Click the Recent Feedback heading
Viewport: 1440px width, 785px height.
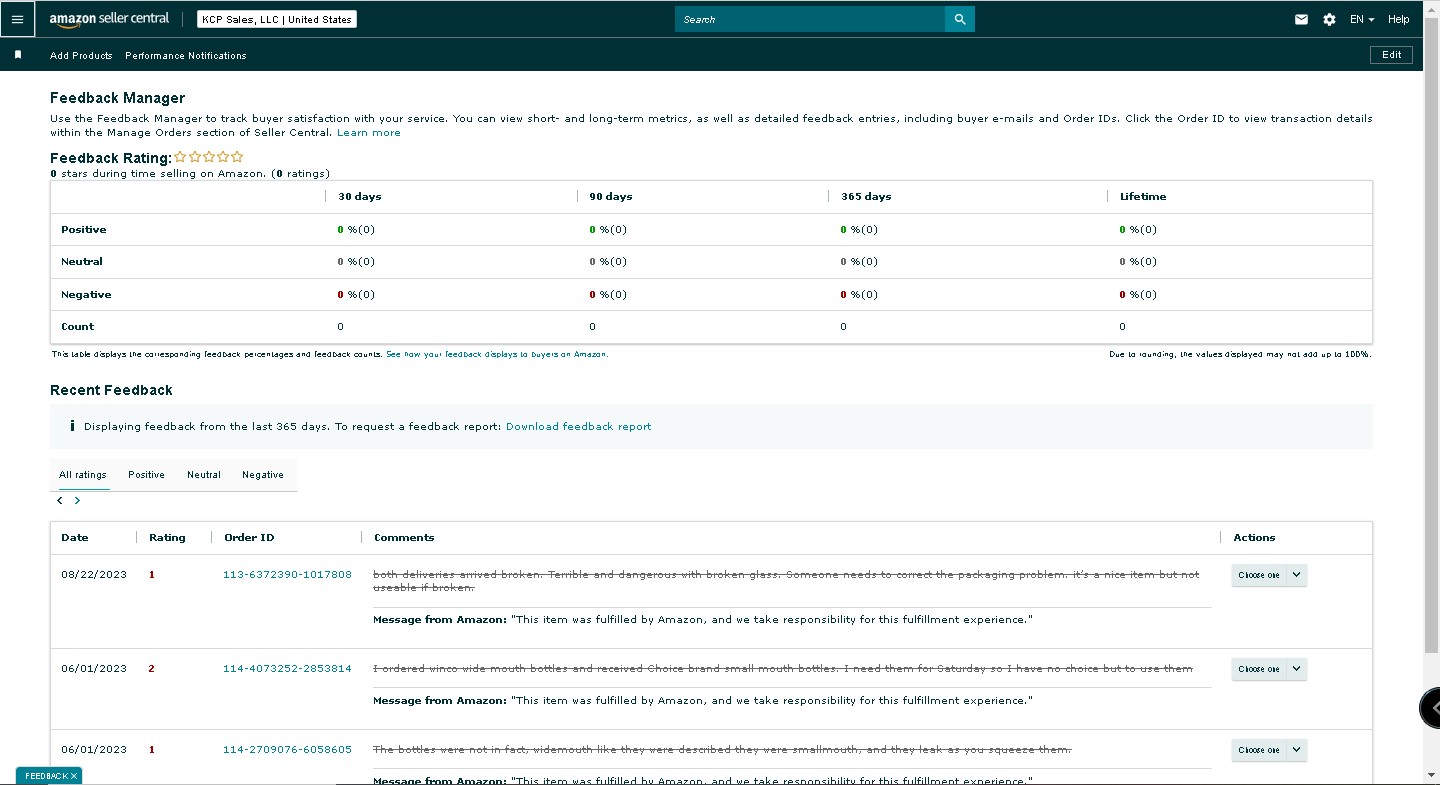click(111, 390)
